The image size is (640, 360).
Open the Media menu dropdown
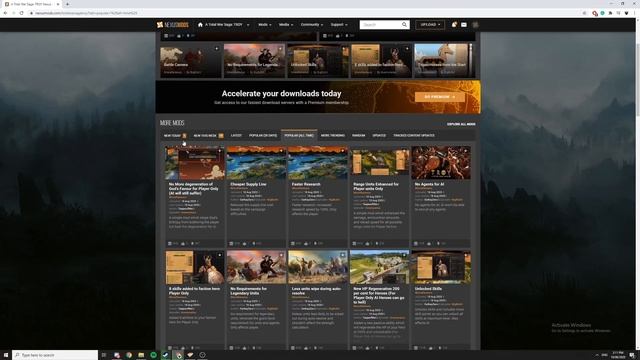pyautogui.click(x=286, y=25)
